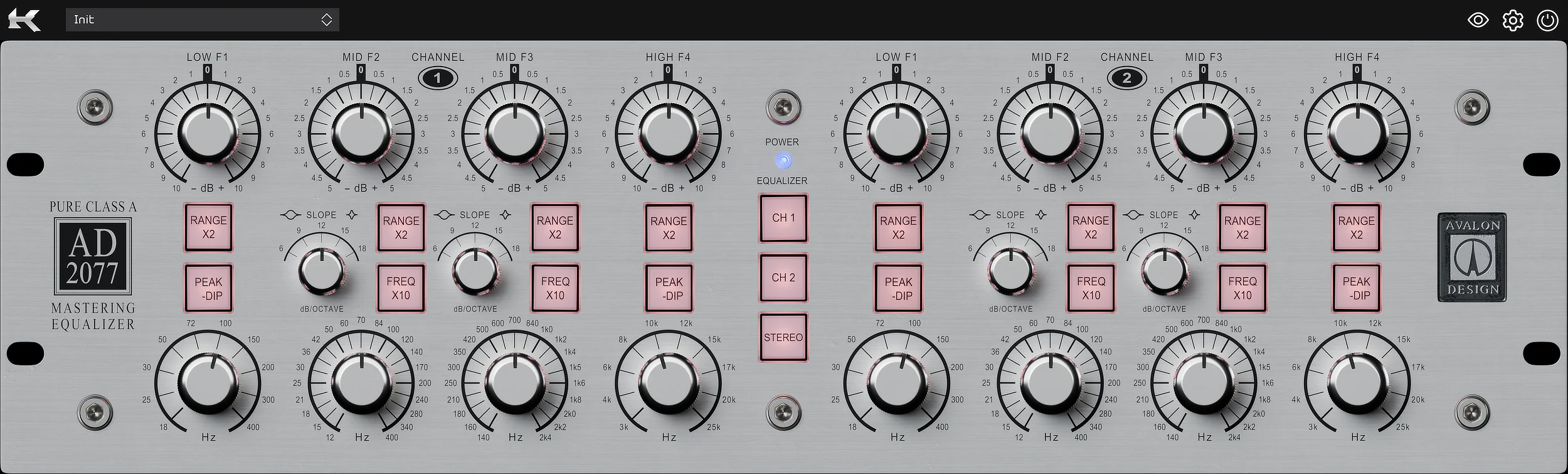This screenshot has width=1568, height=474.
Task: Click Channel 2 HIGH F4 gain knob
Action: point(1357,133)
